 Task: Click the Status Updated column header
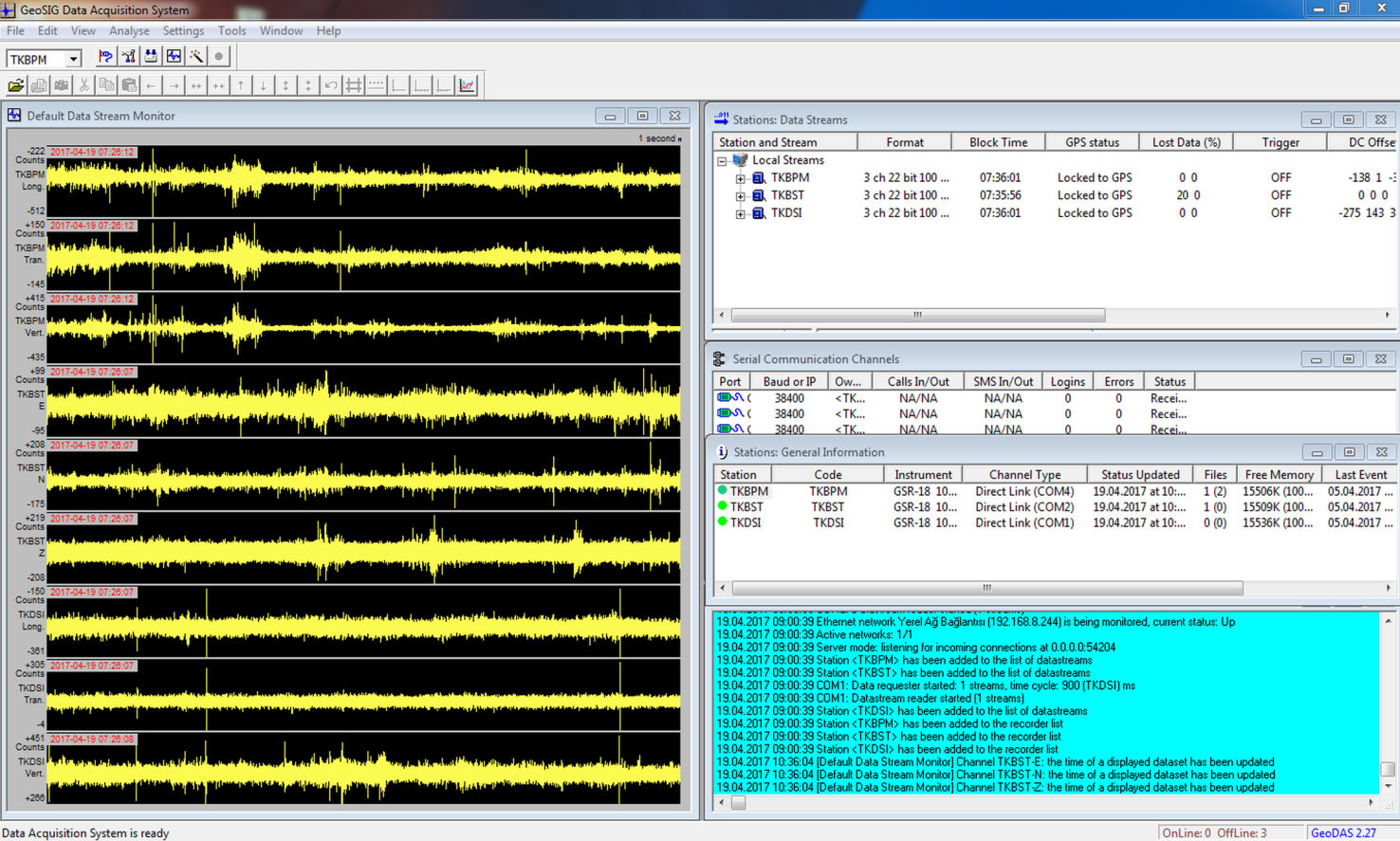point(1140,475)
